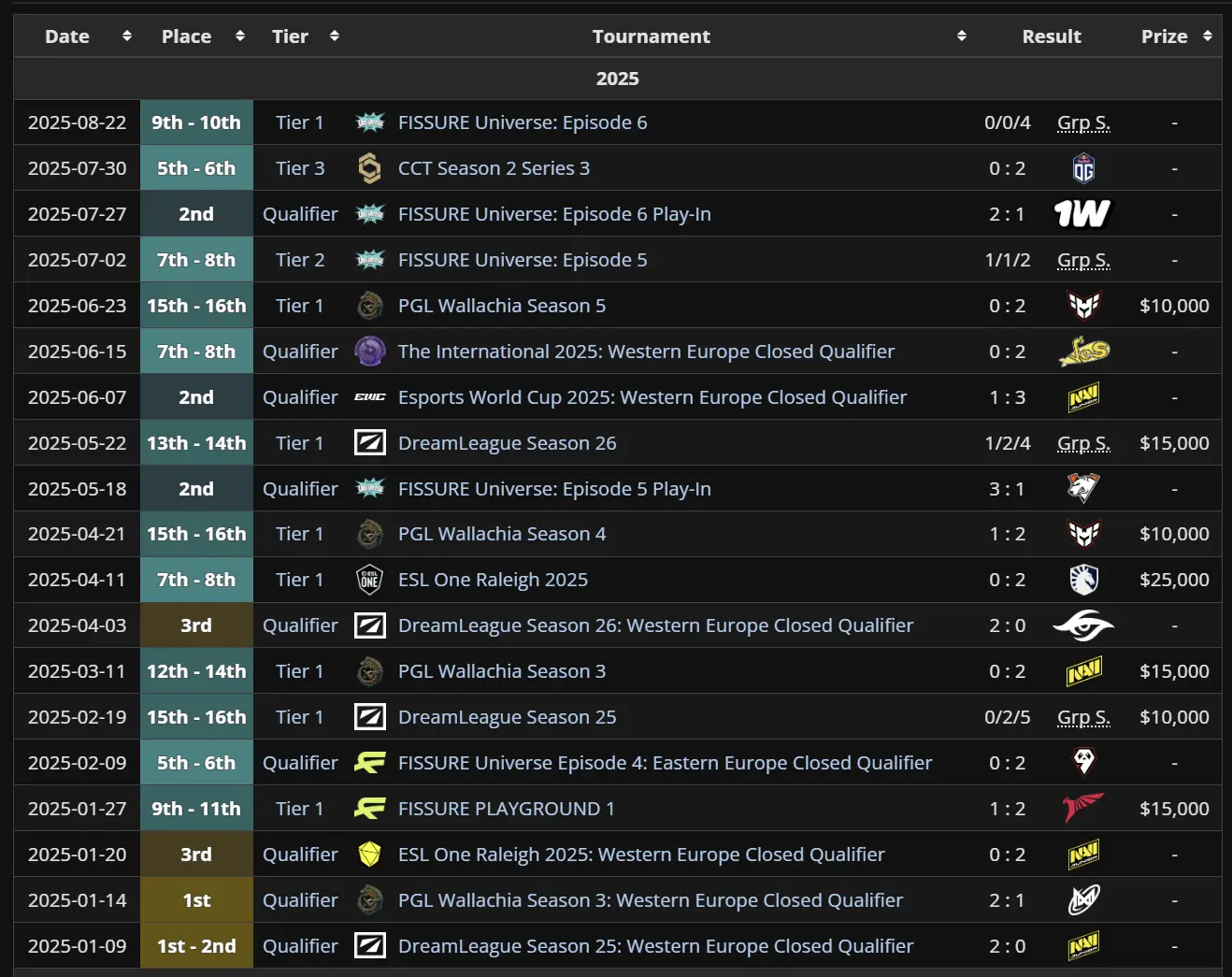The width and height of the screenshot is (1232, 977).
Task: Click the 1st place cell for 2025-01-14
Action: [196, 900]
